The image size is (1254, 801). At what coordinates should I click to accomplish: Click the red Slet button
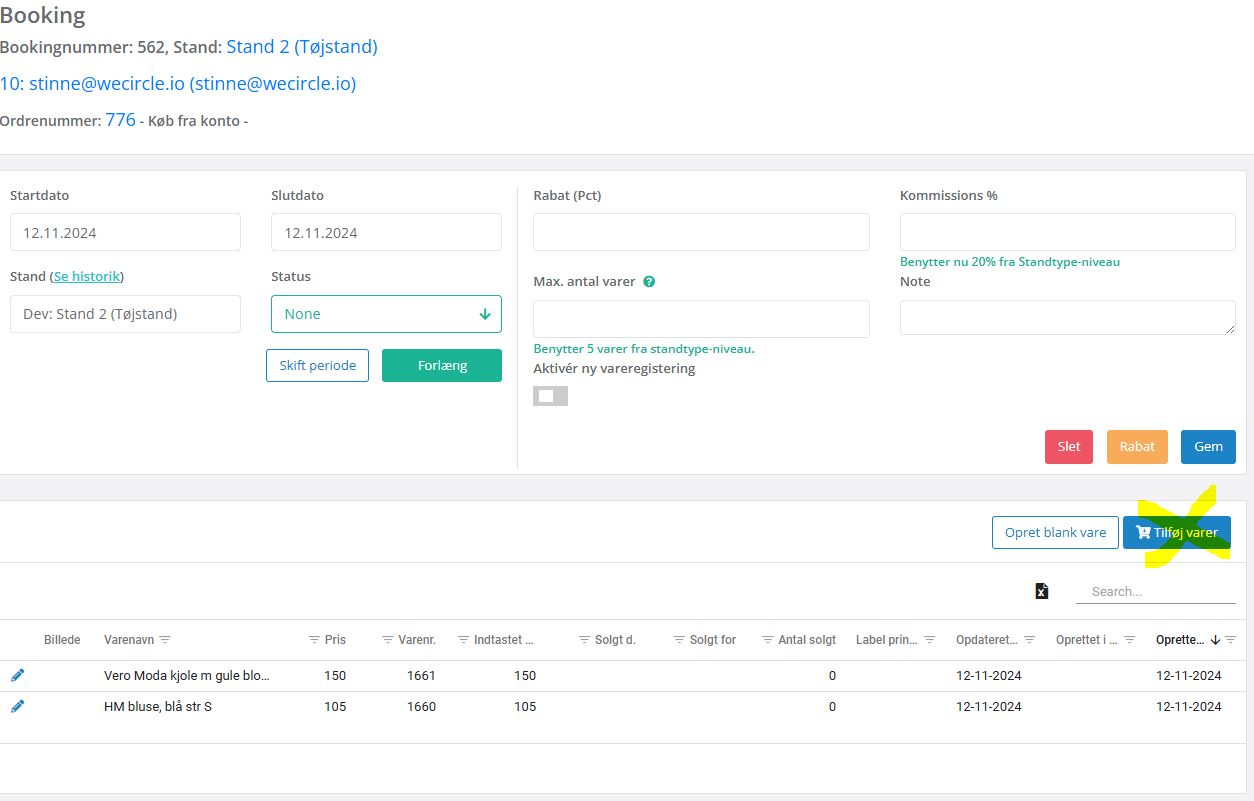click(x=1068, y=447)
